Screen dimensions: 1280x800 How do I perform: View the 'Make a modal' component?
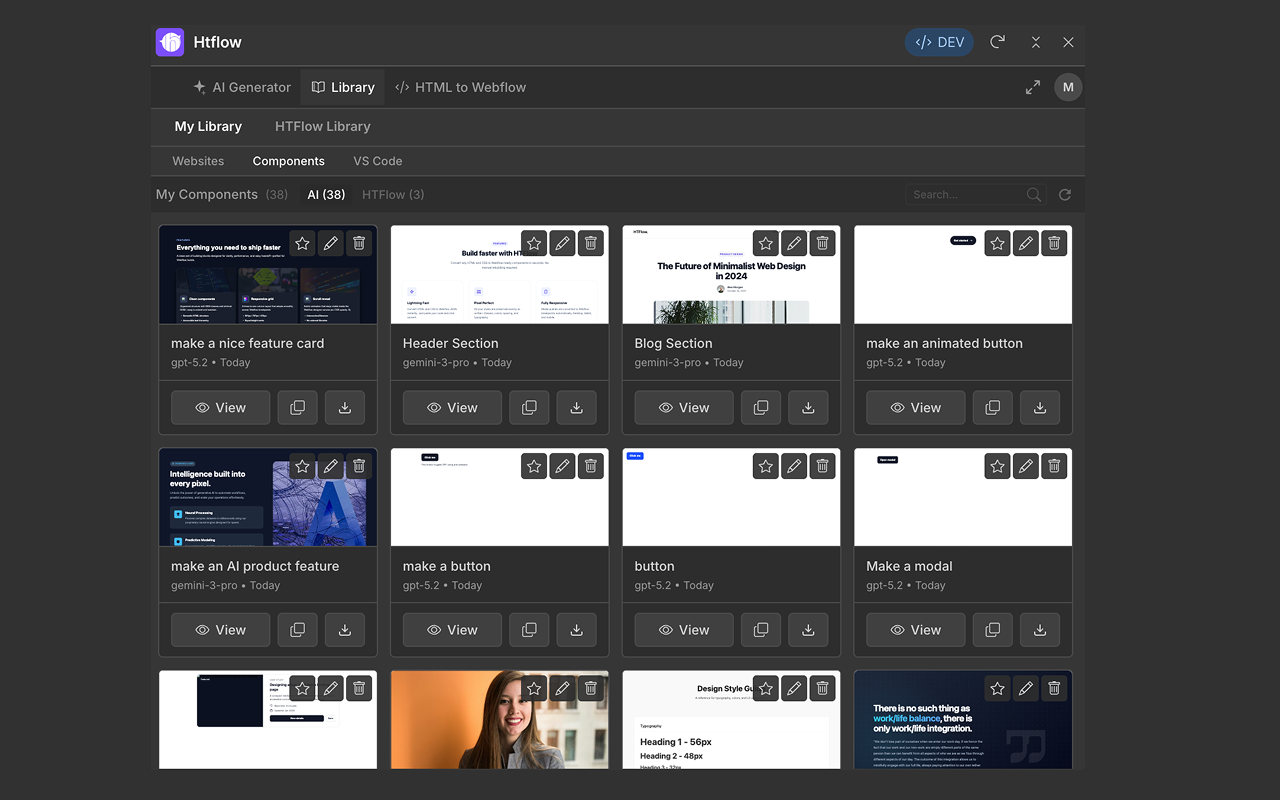[x=917, y=630]
